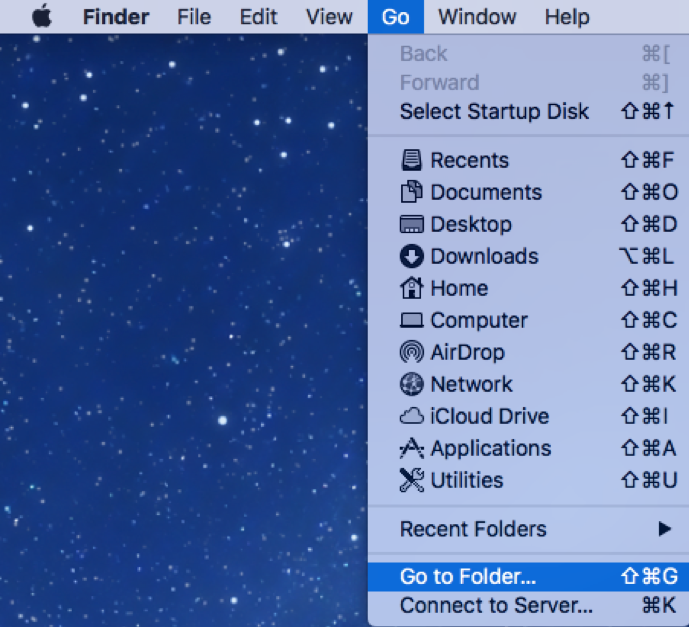Open the Help menu
This screenshot has width=689, height=627.
tap(567, 17)
